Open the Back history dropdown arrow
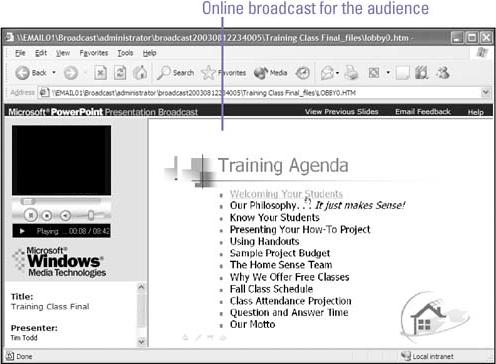 (x=54, y=72)
